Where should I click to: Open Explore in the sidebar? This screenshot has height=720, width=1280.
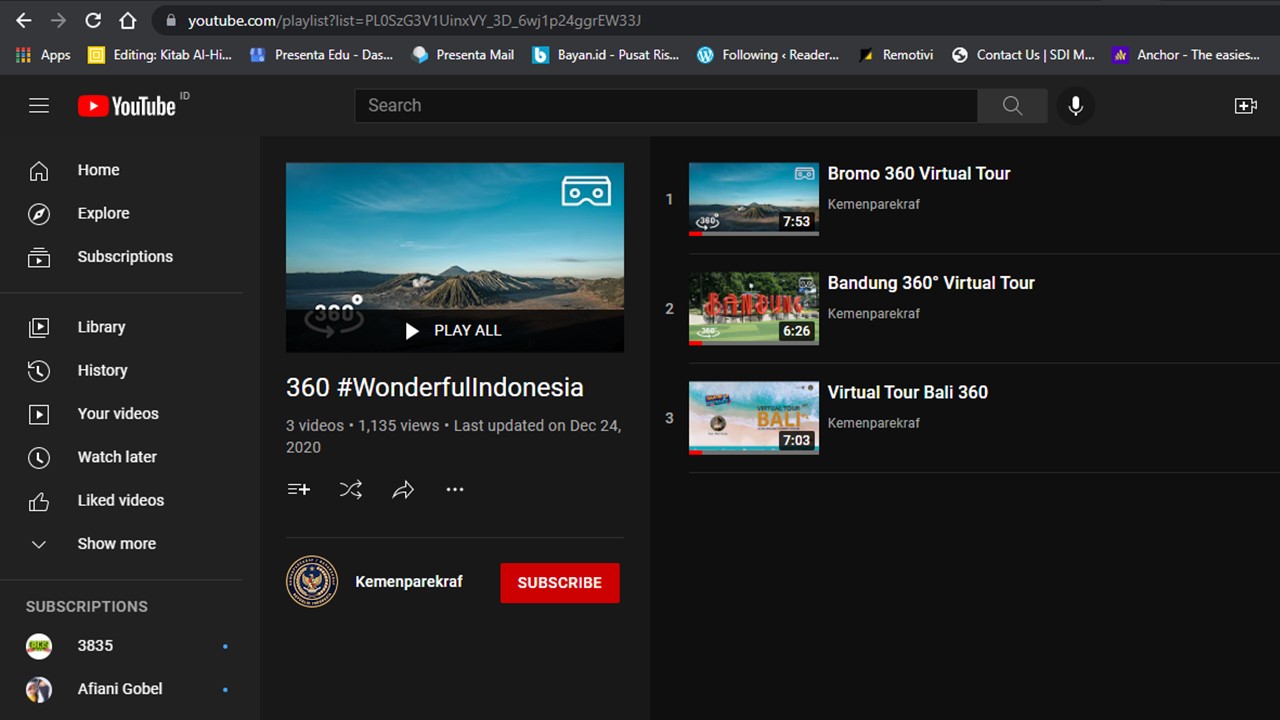click(x=103, y=214)
